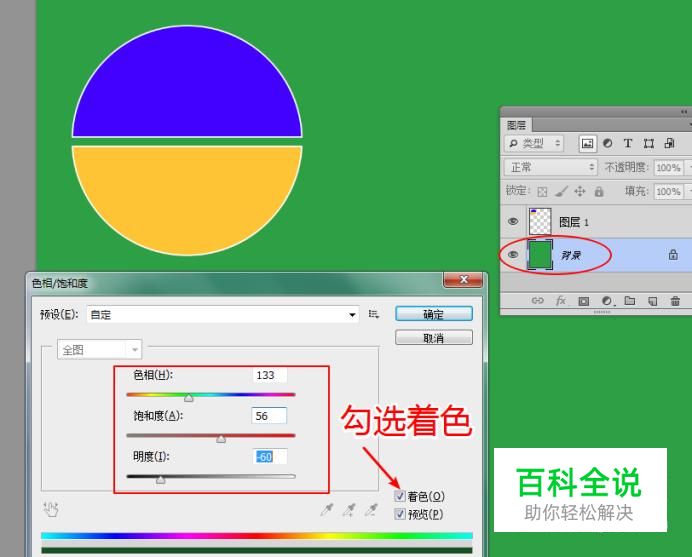Click the lock icon on 背景 layer
Screen dimensions: 692x557
[673, 254]
